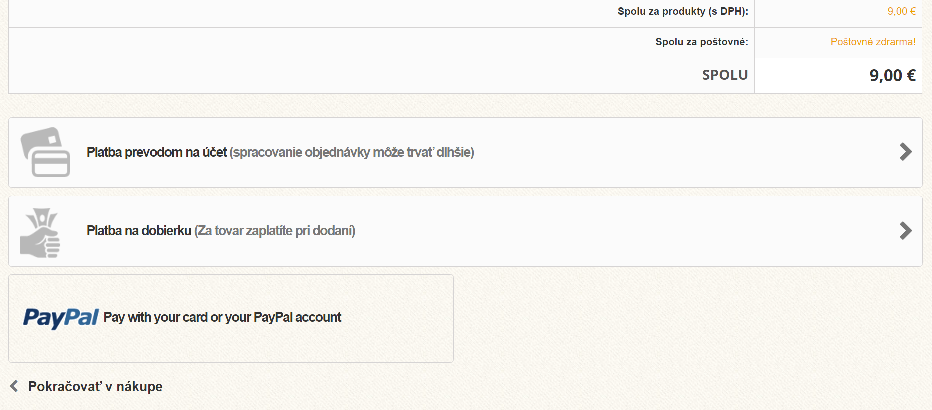
Task: Click the Poštovné zdrarma! shipping text
Action: 872,42
